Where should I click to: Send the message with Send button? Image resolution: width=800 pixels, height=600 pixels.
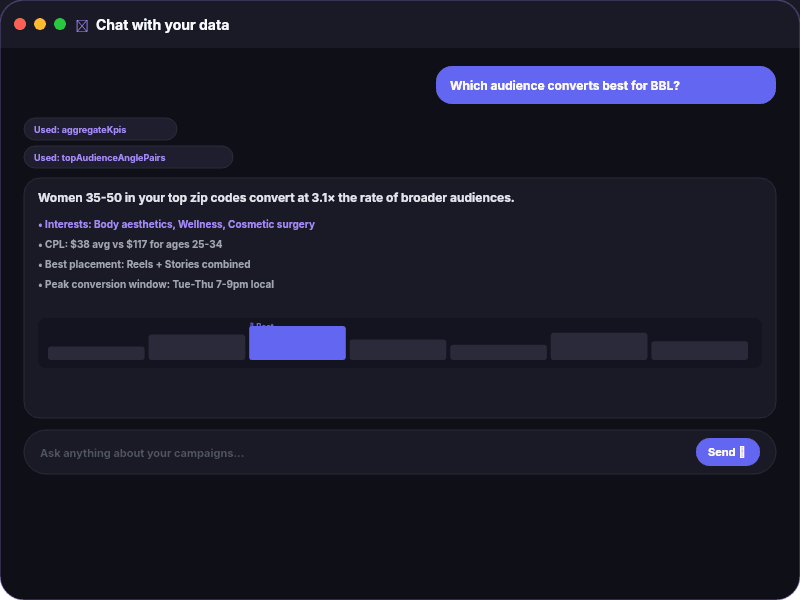728,452
